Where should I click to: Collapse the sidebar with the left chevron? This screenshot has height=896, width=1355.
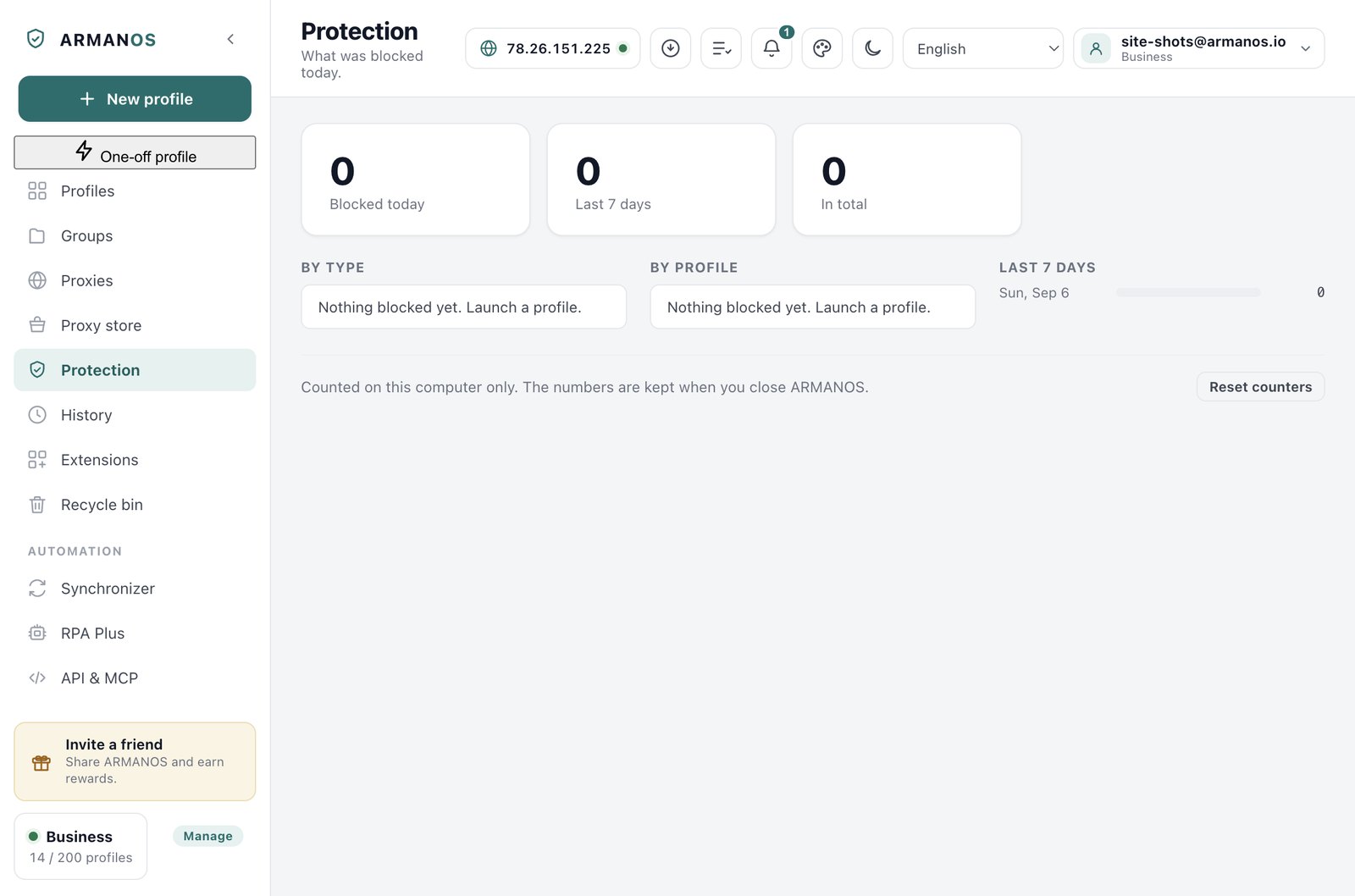(x=230, y=39)
